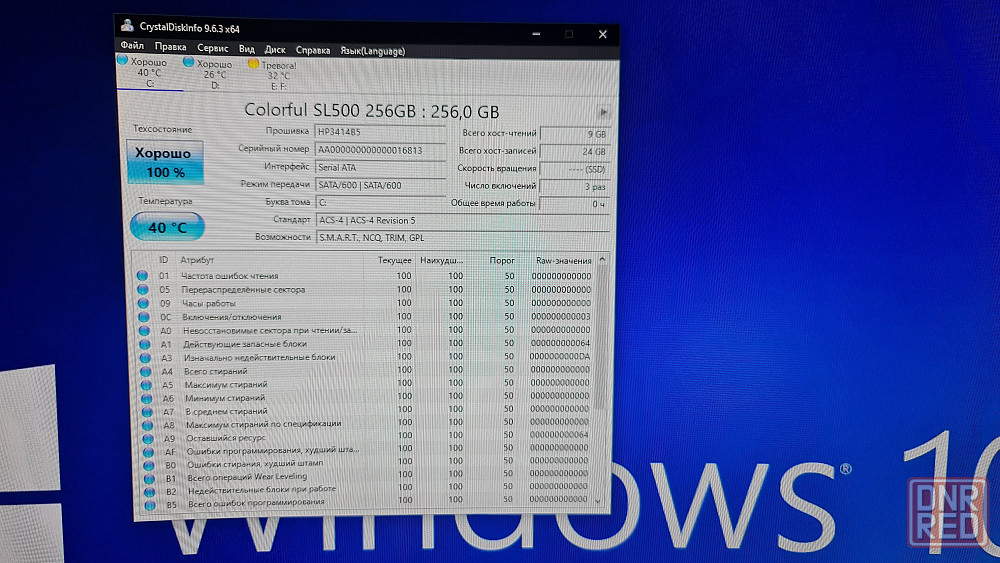Click the standard field ACS-4 | ACS-4 Revision 5
This screenshot has width=1000, height=563.
pos(462,221)
